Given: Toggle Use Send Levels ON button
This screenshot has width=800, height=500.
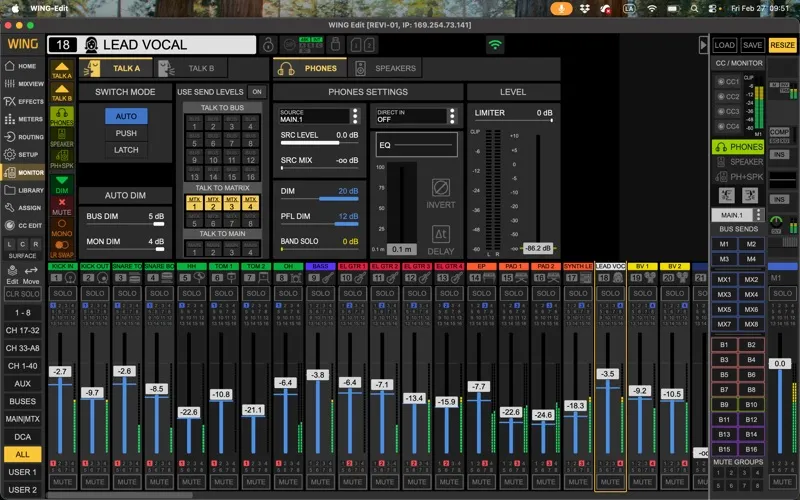Looking at the screenshot, I should point(257,92).
